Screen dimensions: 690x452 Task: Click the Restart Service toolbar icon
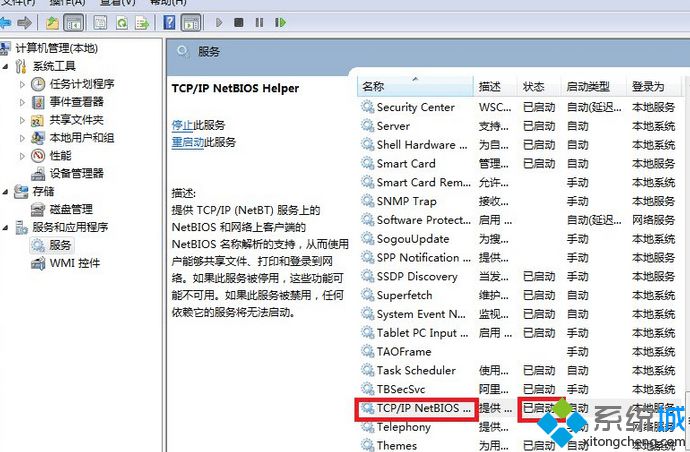coord(280,21)
